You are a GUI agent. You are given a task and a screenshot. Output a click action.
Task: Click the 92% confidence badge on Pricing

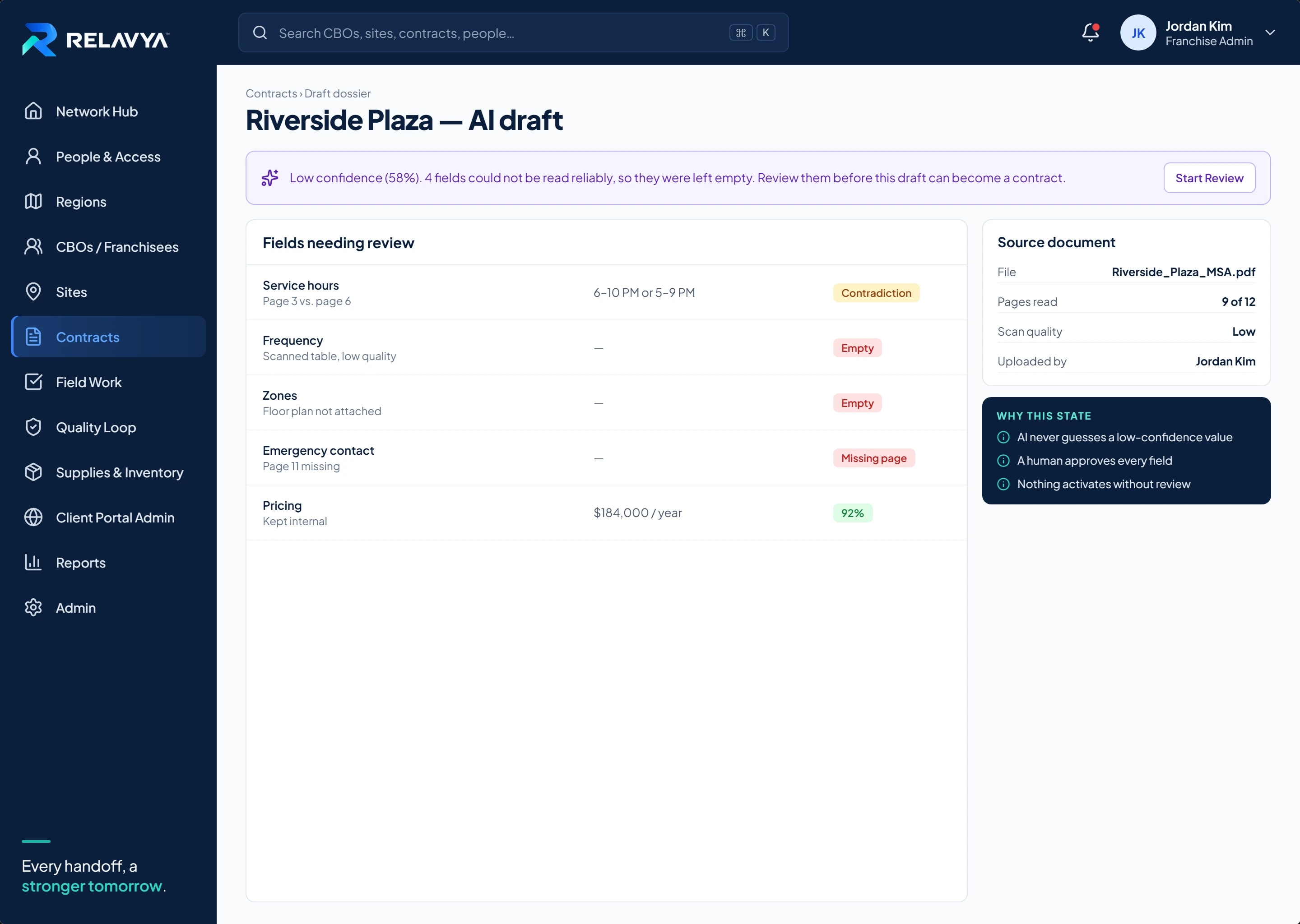tap(852, 513)
